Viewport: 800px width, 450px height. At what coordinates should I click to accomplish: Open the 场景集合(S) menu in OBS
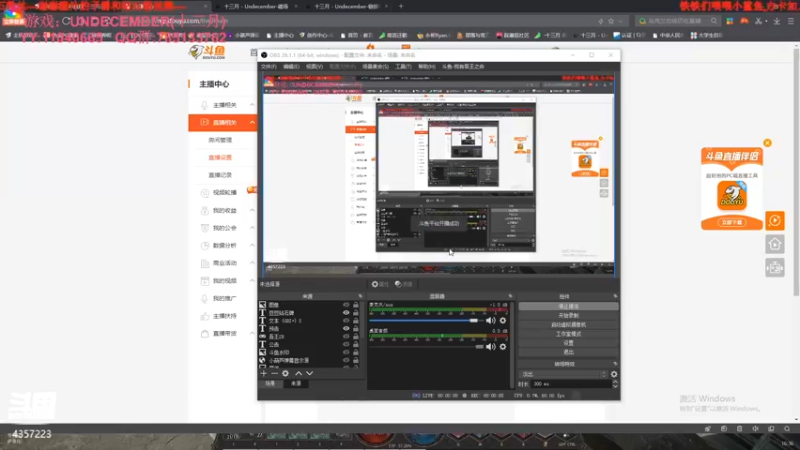coord(376,66)
